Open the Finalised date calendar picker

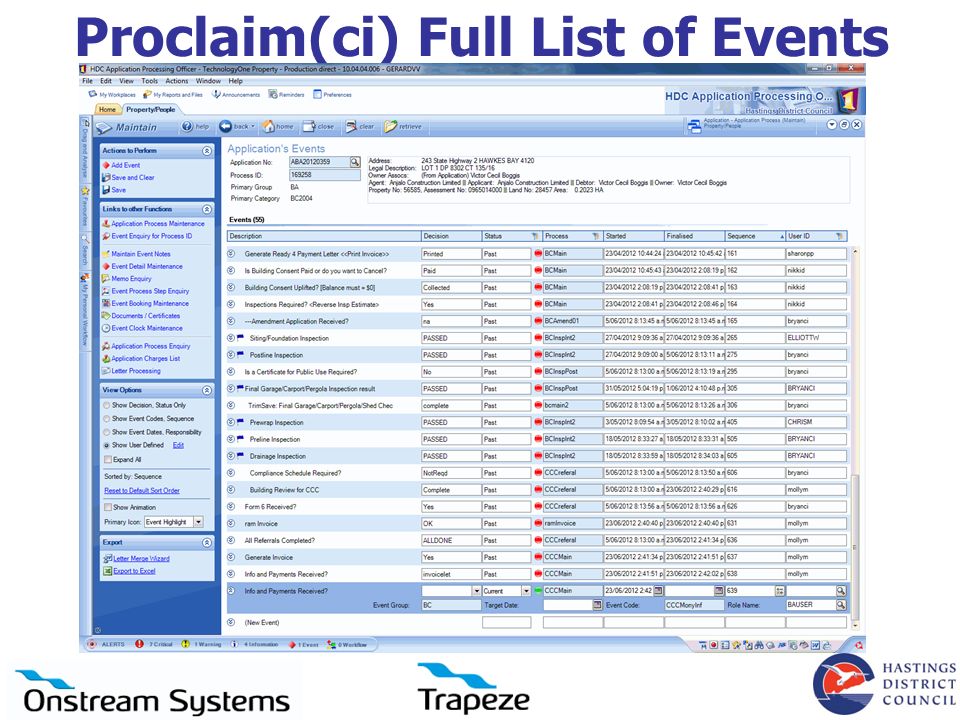pyautogui.click(x=719, y=591)
